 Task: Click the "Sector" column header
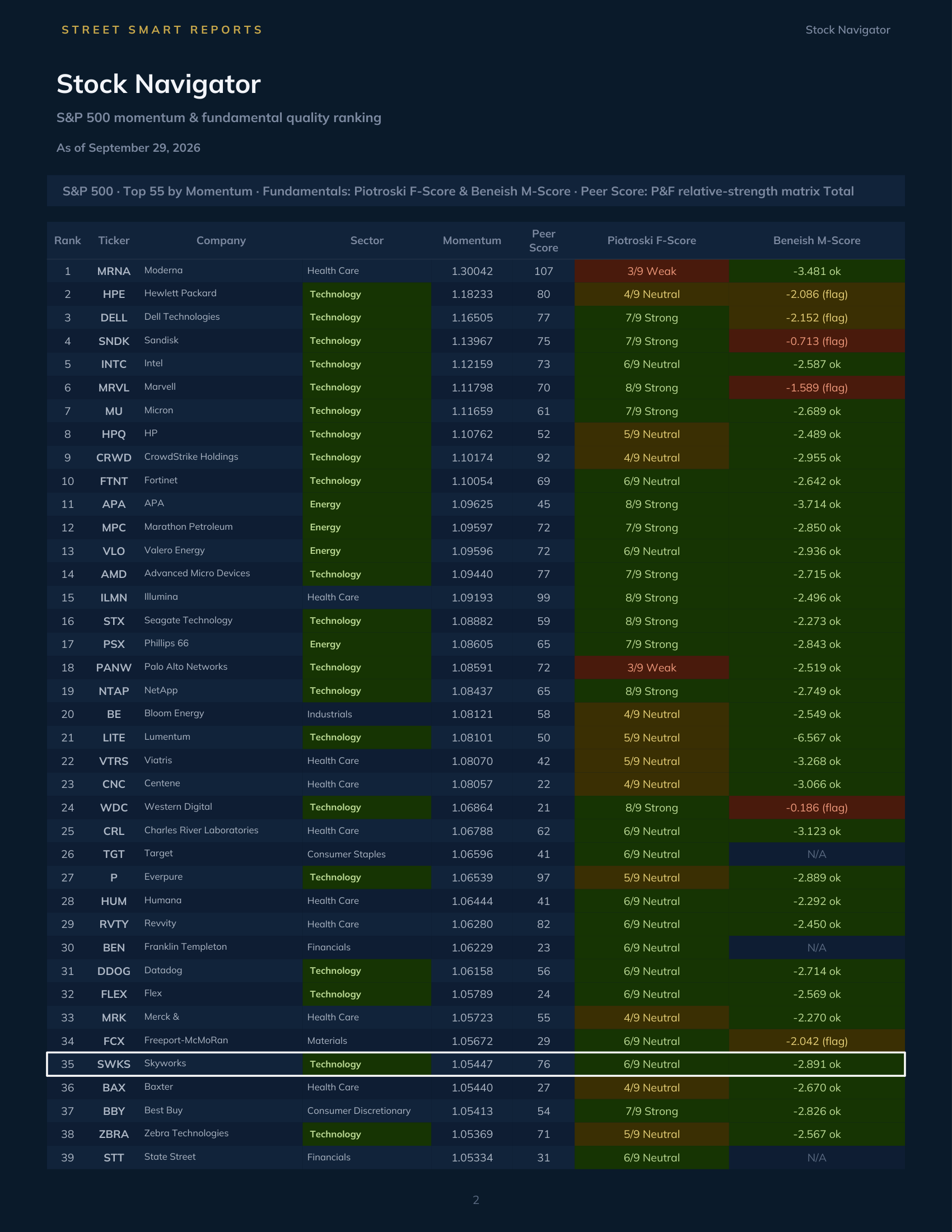coord(367,240)
